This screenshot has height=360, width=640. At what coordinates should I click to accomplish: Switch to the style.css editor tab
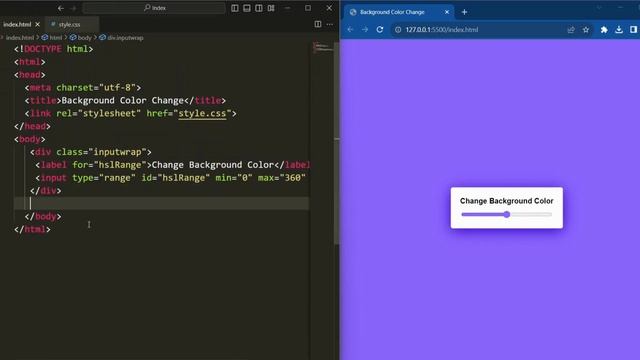[x=69, y=24]
